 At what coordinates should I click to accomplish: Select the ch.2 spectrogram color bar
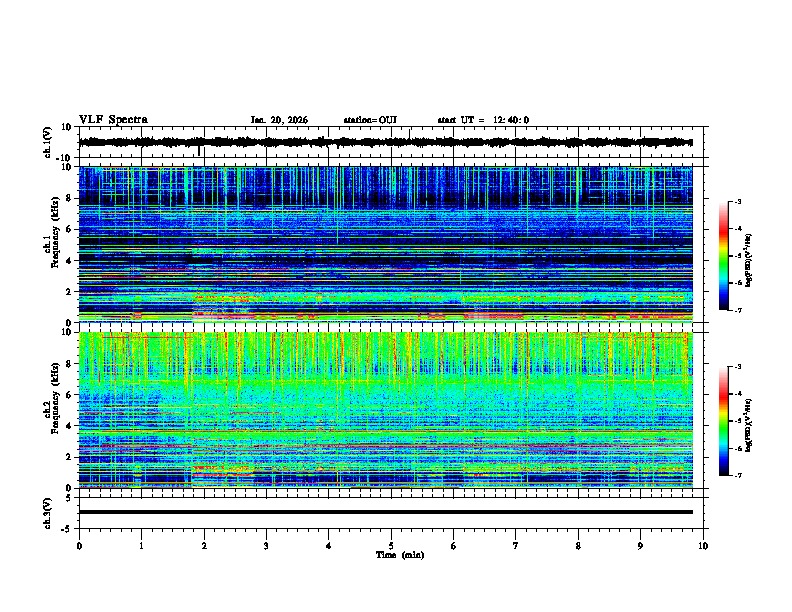723,421
